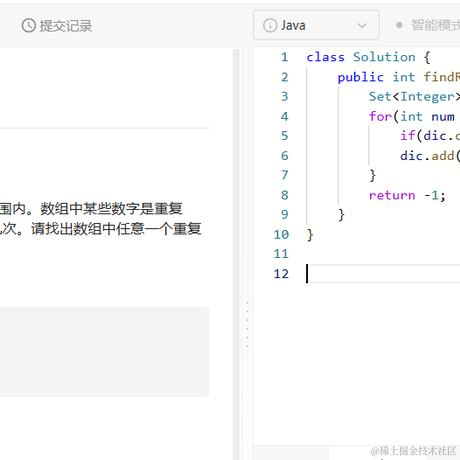Image resolution: width=460 pixels, height=460 pixels.
Task: Toggle the 智能模式 smart mode option
Action: 428,25
